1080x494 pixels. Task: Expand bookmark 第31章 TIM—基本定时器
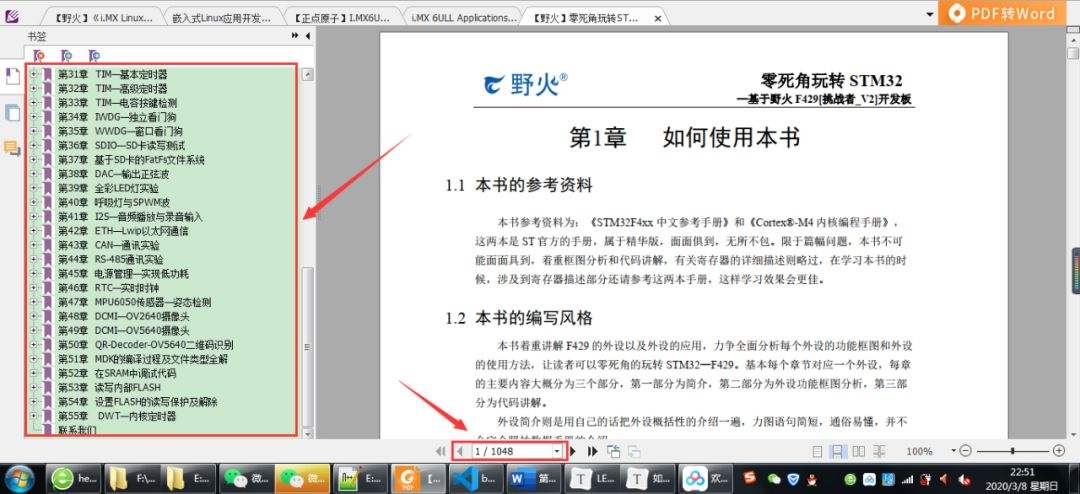pyautogui.click(x=33, y=74)
